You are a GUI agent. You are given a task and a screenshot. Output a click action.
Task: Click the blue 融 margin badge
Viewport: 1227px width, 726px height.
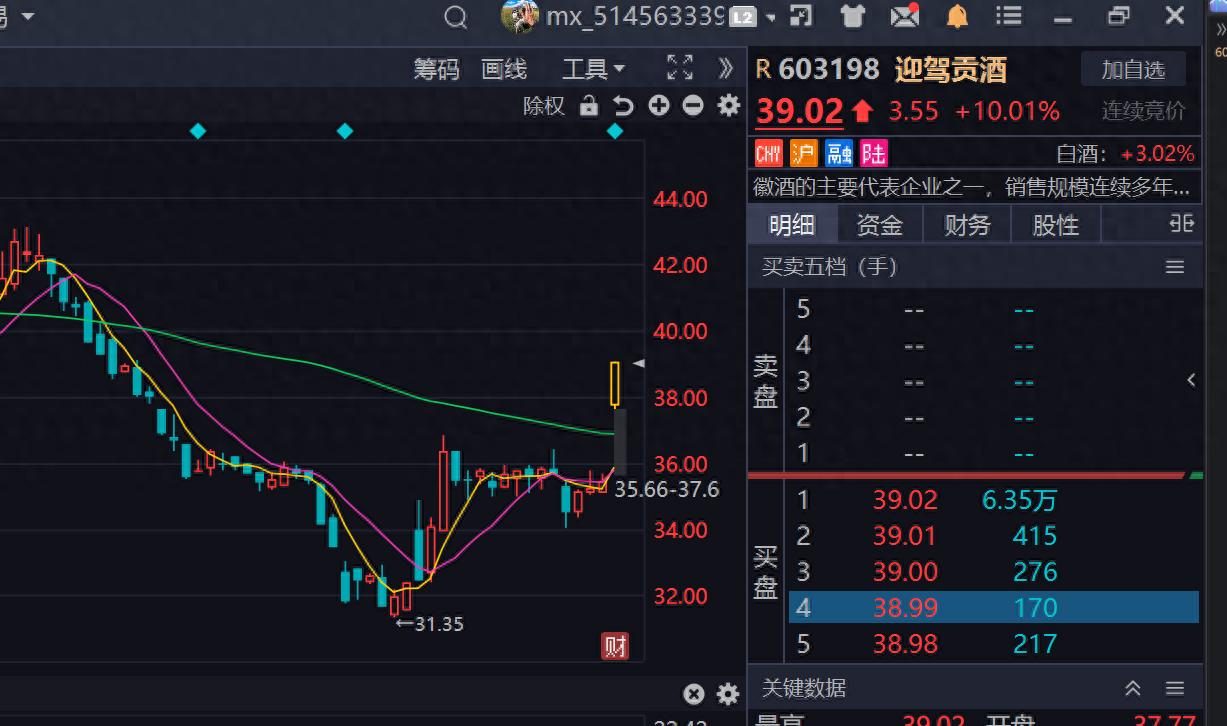pos(839,153)
